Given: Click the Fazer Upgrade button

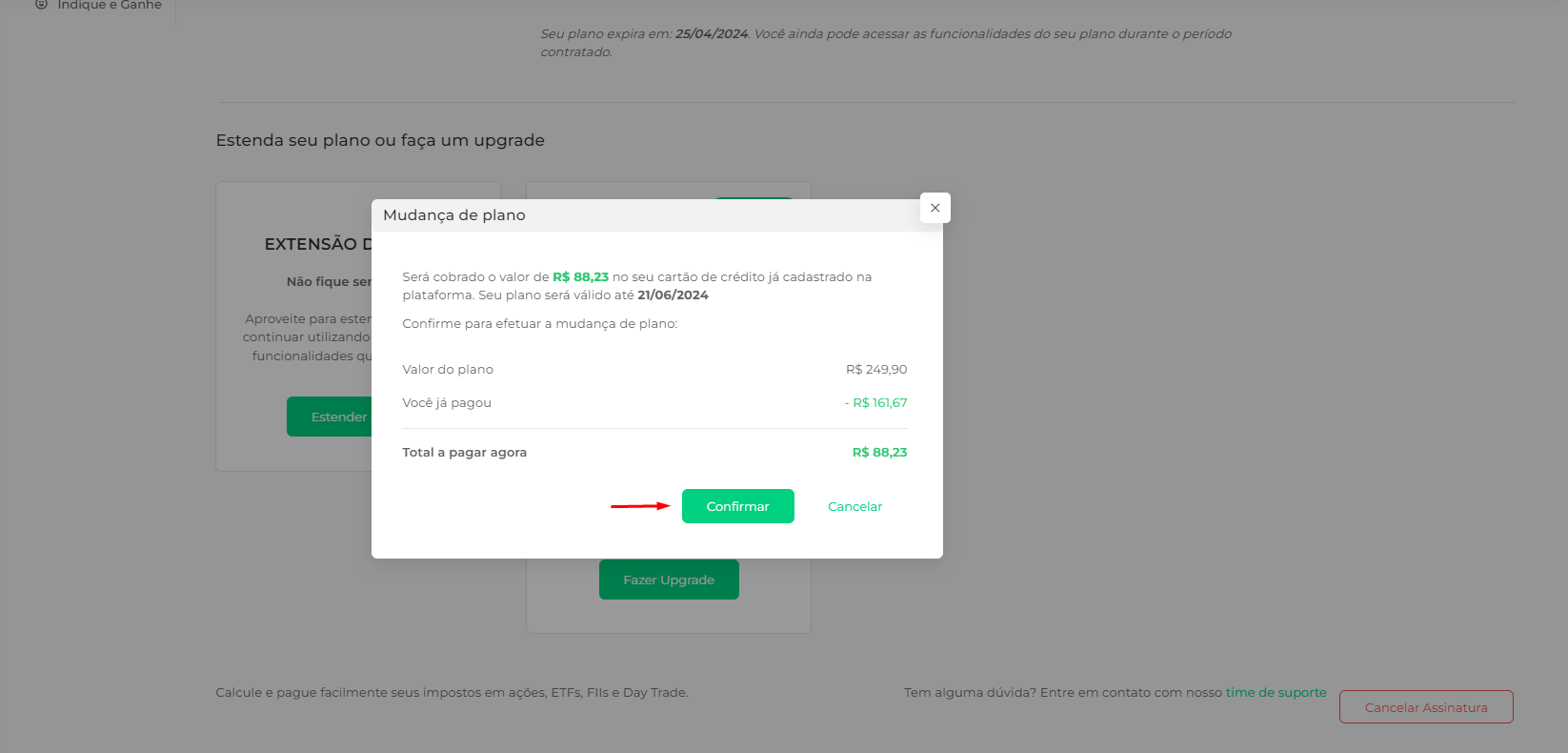Looking at the screenshot, I should [x=669, y=580].
